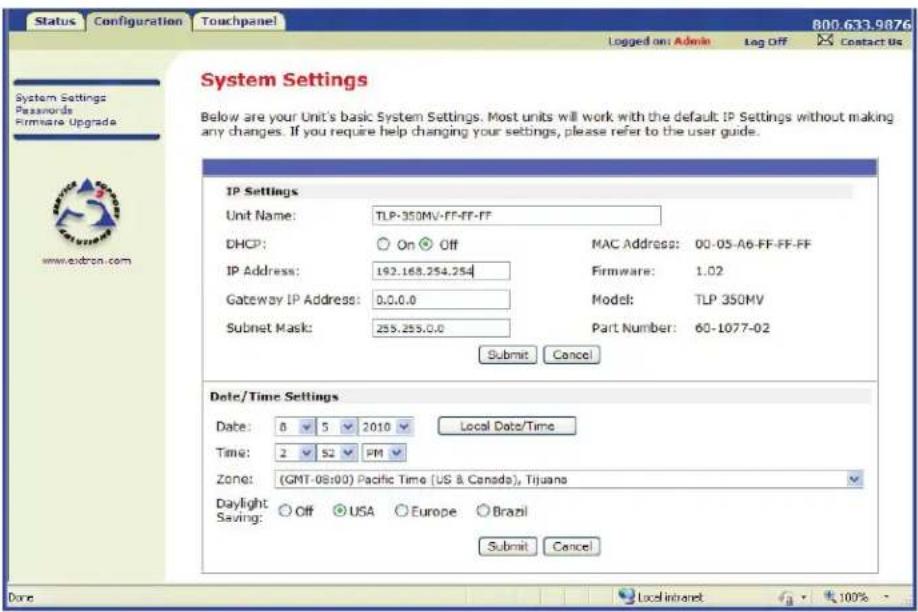The height and width of the screenshot is (612, 918).
Task: Click the Firmware version 1.02 text
Action: [x=709, y=271]
